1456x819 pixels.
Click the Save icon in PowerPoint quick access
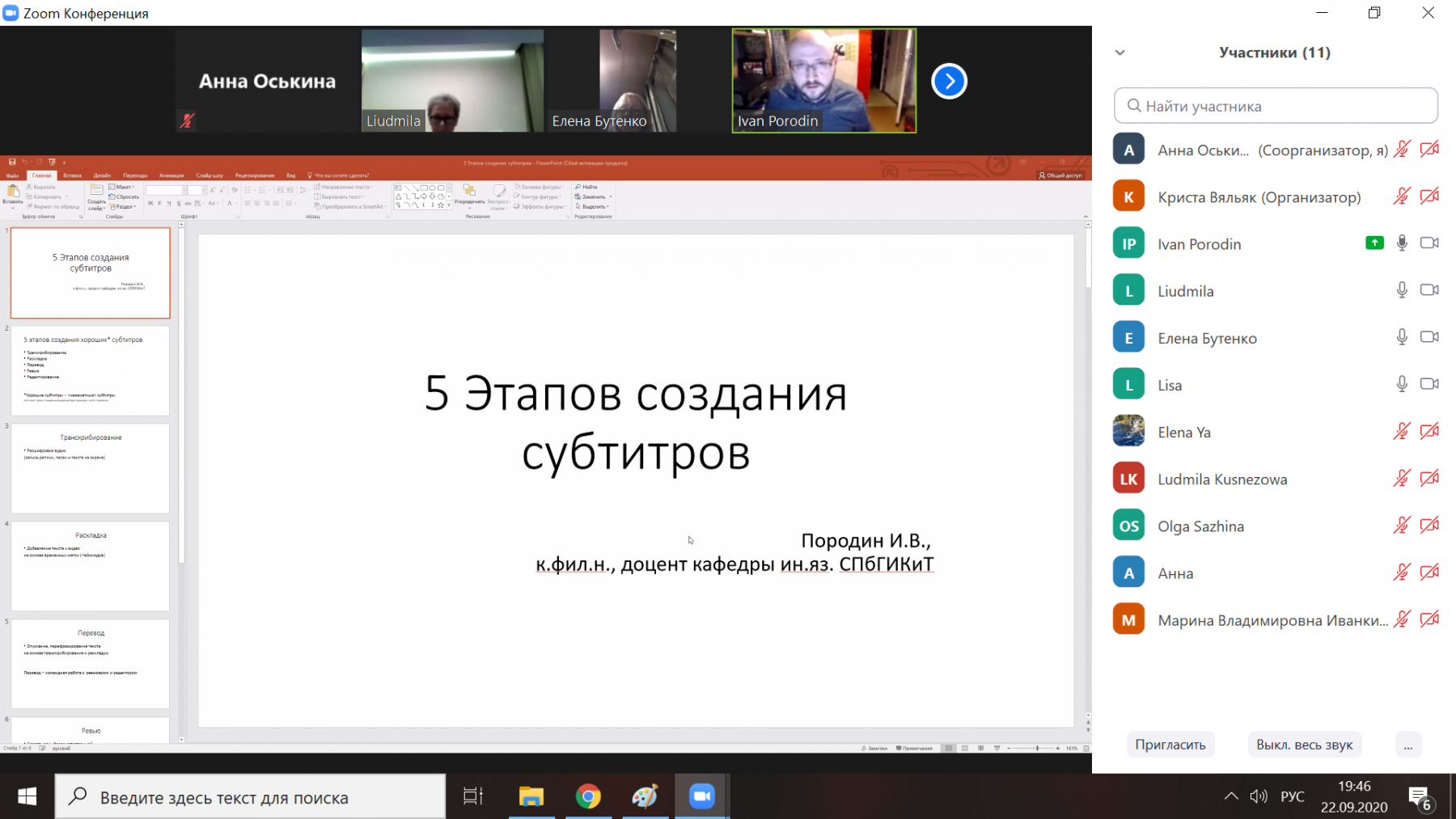pyautogui.click(x=12, y=162)
